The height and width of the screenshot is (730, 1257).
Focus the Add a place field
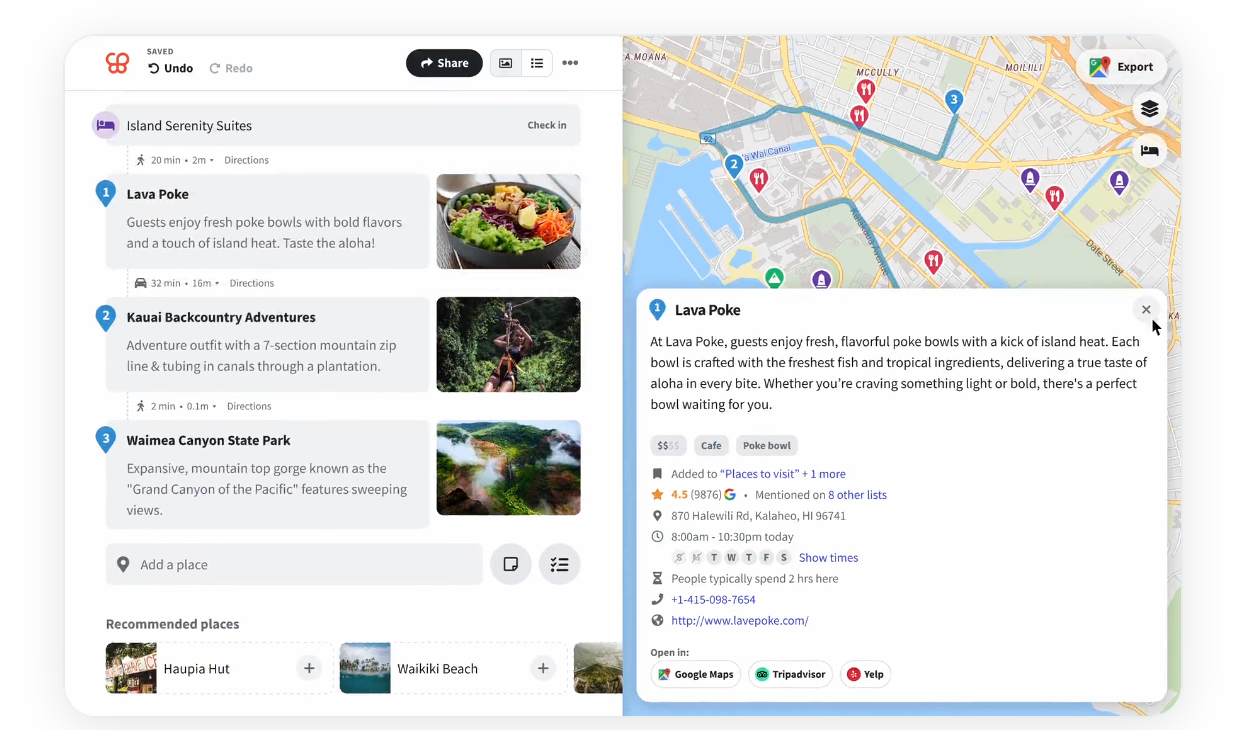click(294, 564)
